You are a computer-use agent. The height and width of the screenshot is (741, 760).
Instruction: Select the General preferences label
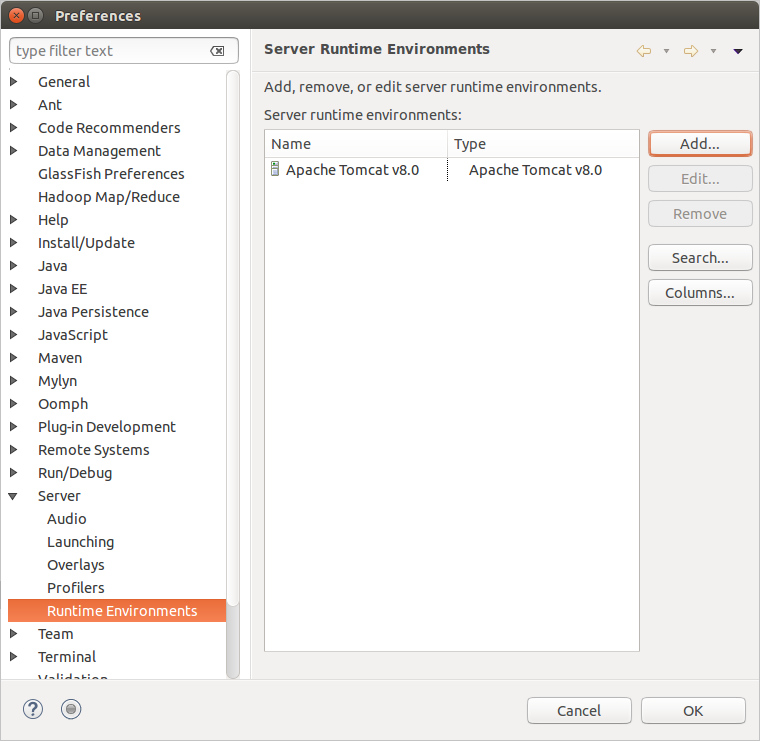coord(64,82)
